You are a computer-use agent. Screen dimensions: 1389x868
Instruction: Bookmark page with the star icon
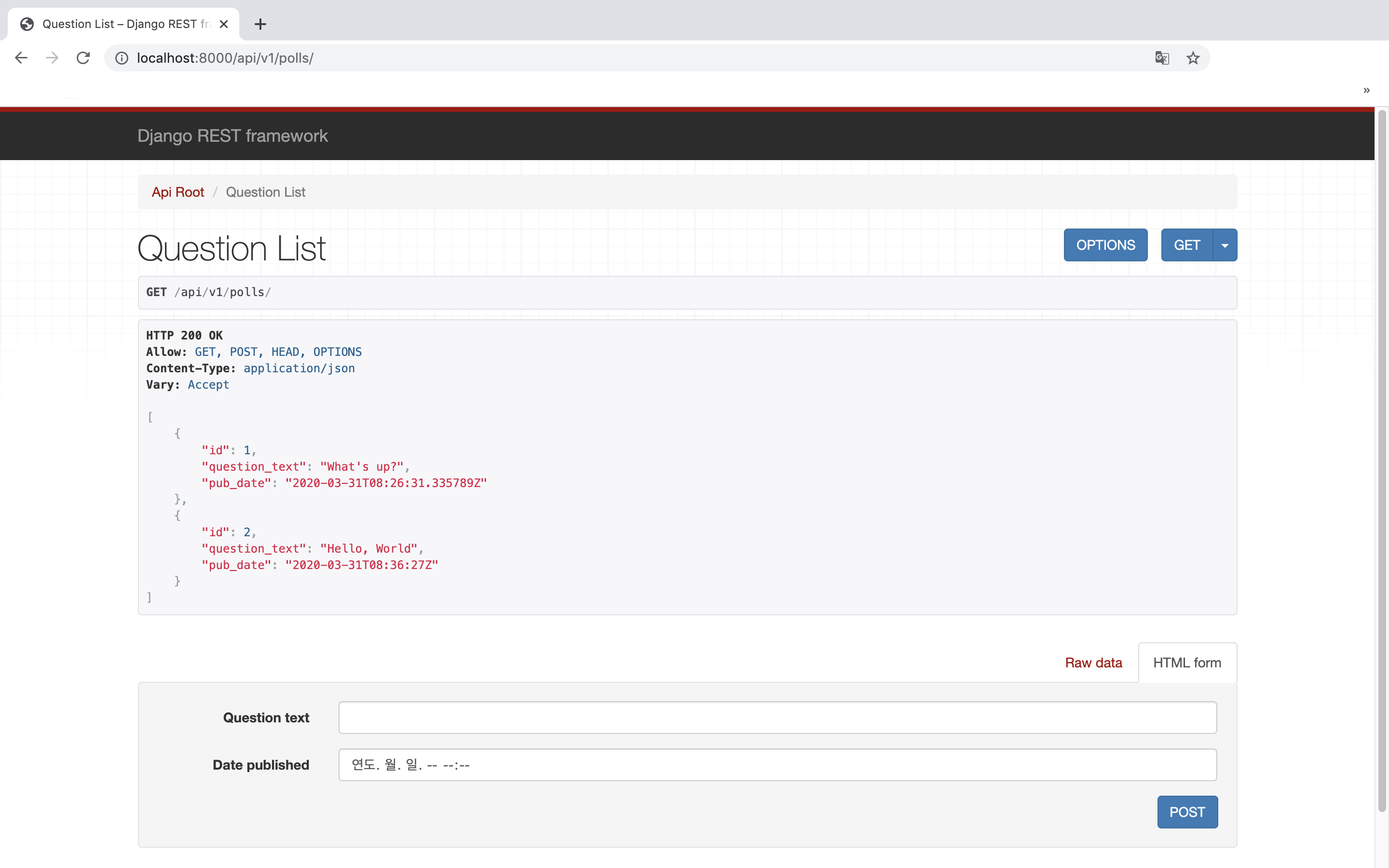(x=1193, y=58)
